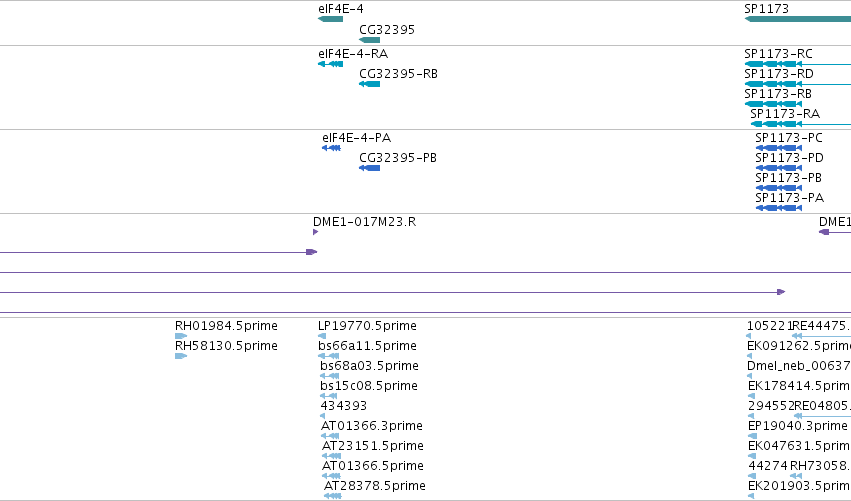The height and width of the screenshot is (501, 851).
Task: Click the SP1173-PD protein label
Action: (x=789, y=158)
